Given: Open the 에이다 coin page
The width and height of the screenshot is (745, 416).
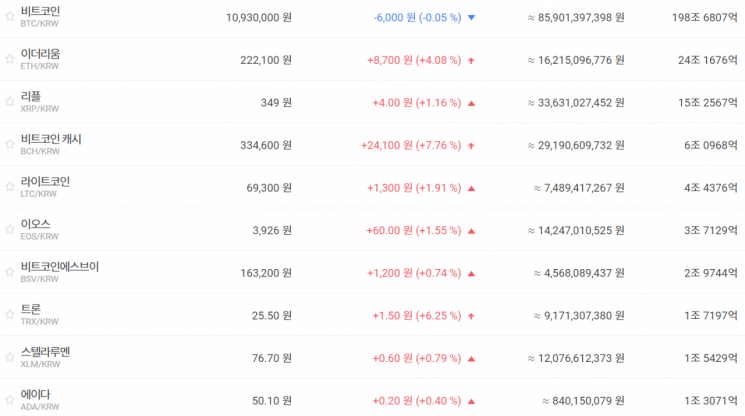Looking at the screenshot, I should tap(35, 394).
